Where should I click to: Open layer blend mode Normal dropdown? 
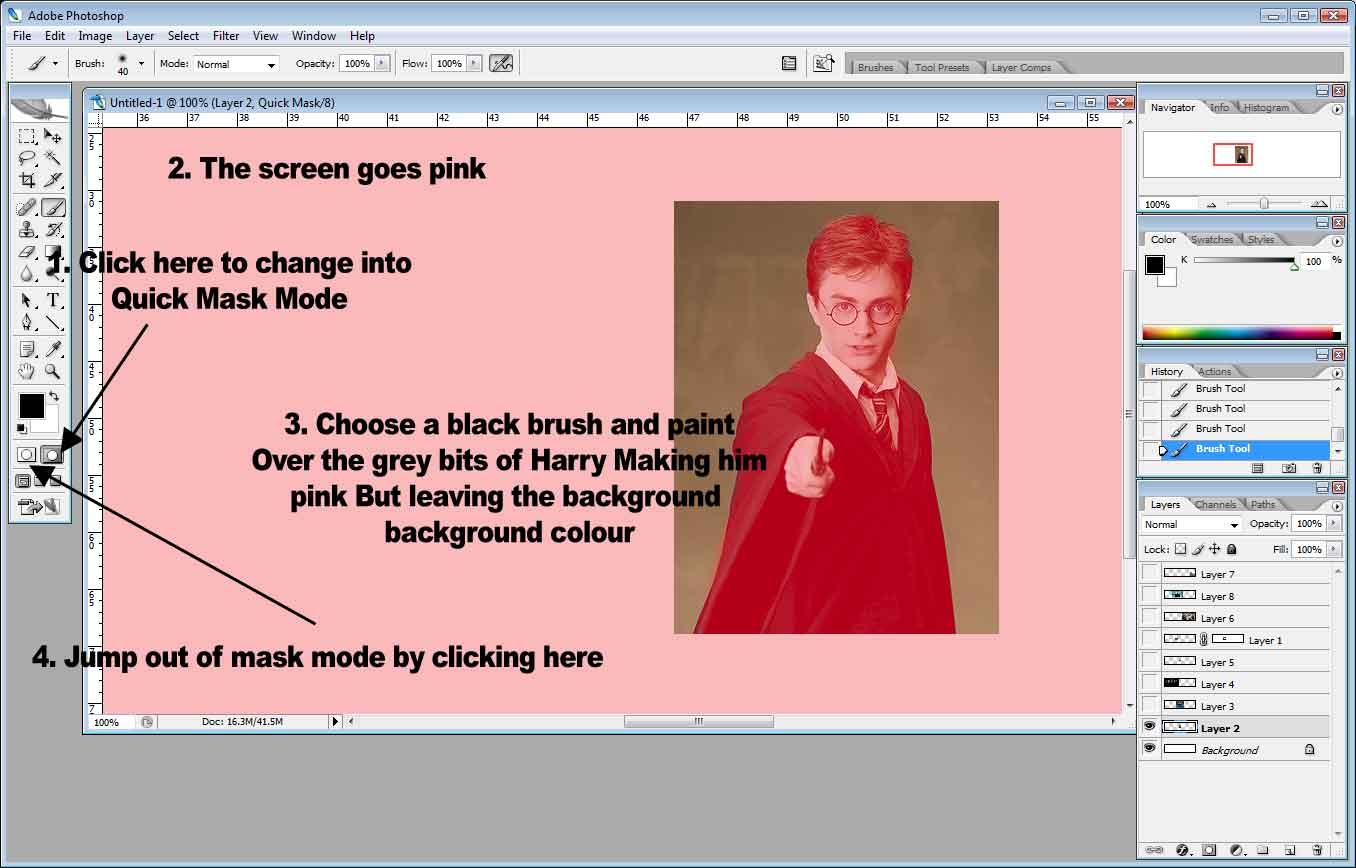pyautogui.click(x=1191, y=524)
